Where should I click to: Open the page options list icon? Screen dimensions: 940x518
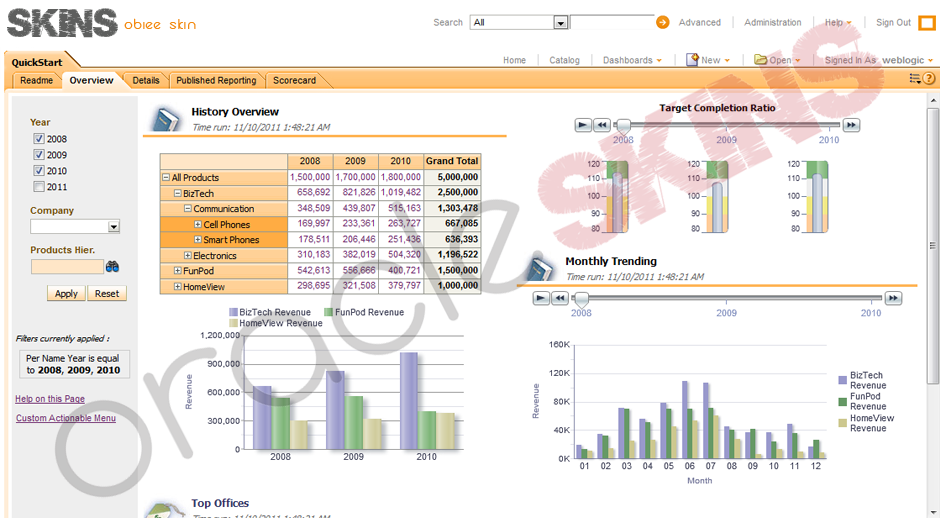point(914,79)
